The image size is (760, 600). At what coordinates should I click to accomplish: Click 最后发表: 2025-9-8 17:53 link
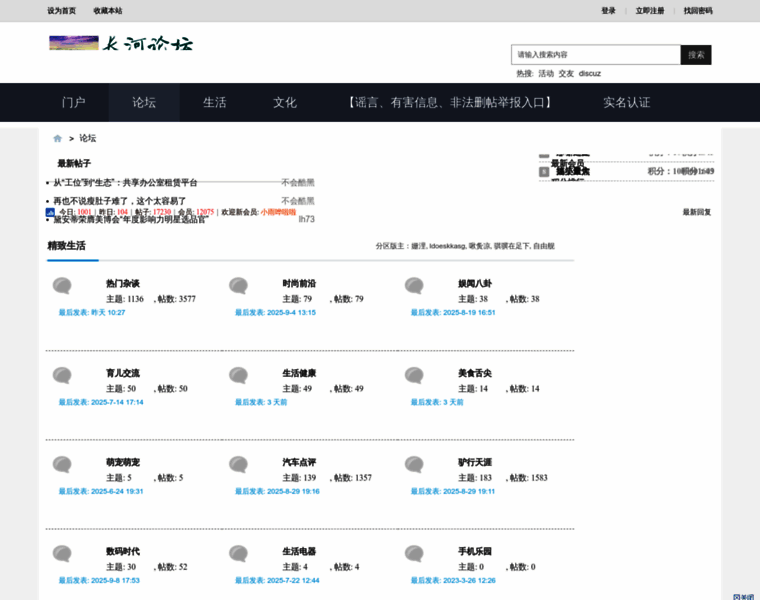pos(99,581)
